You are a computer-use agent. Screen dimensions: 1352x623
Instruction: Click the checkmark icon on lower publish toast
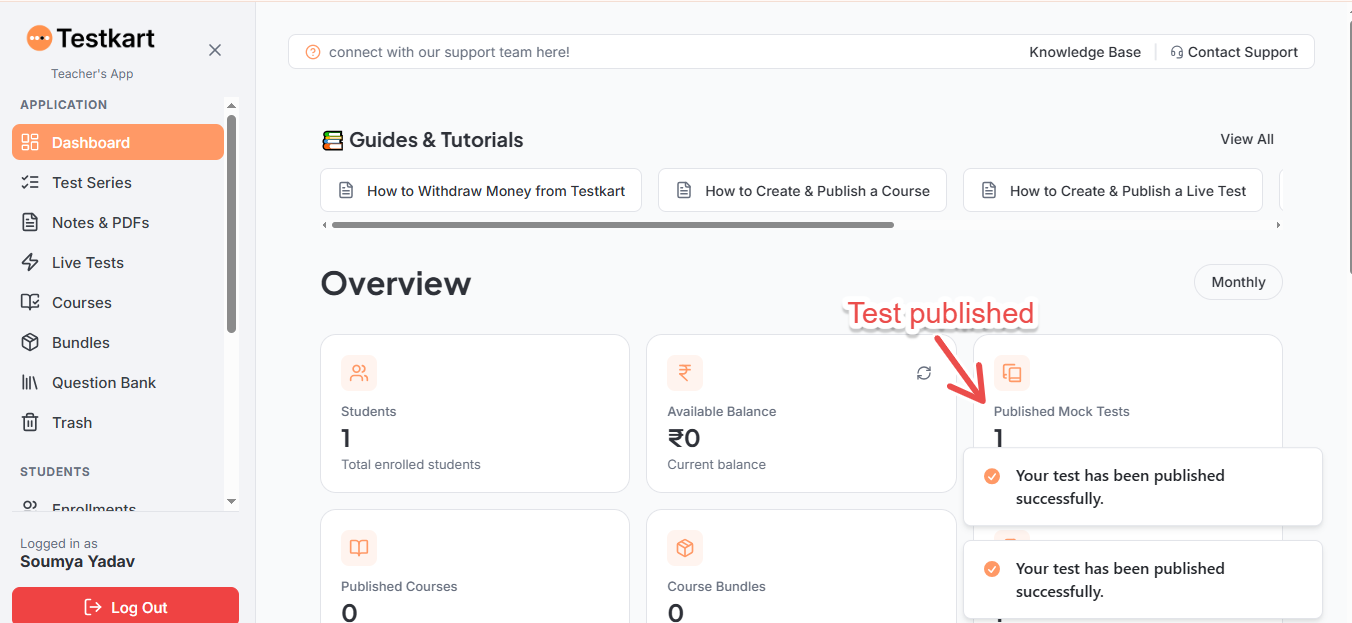point(992,569)
